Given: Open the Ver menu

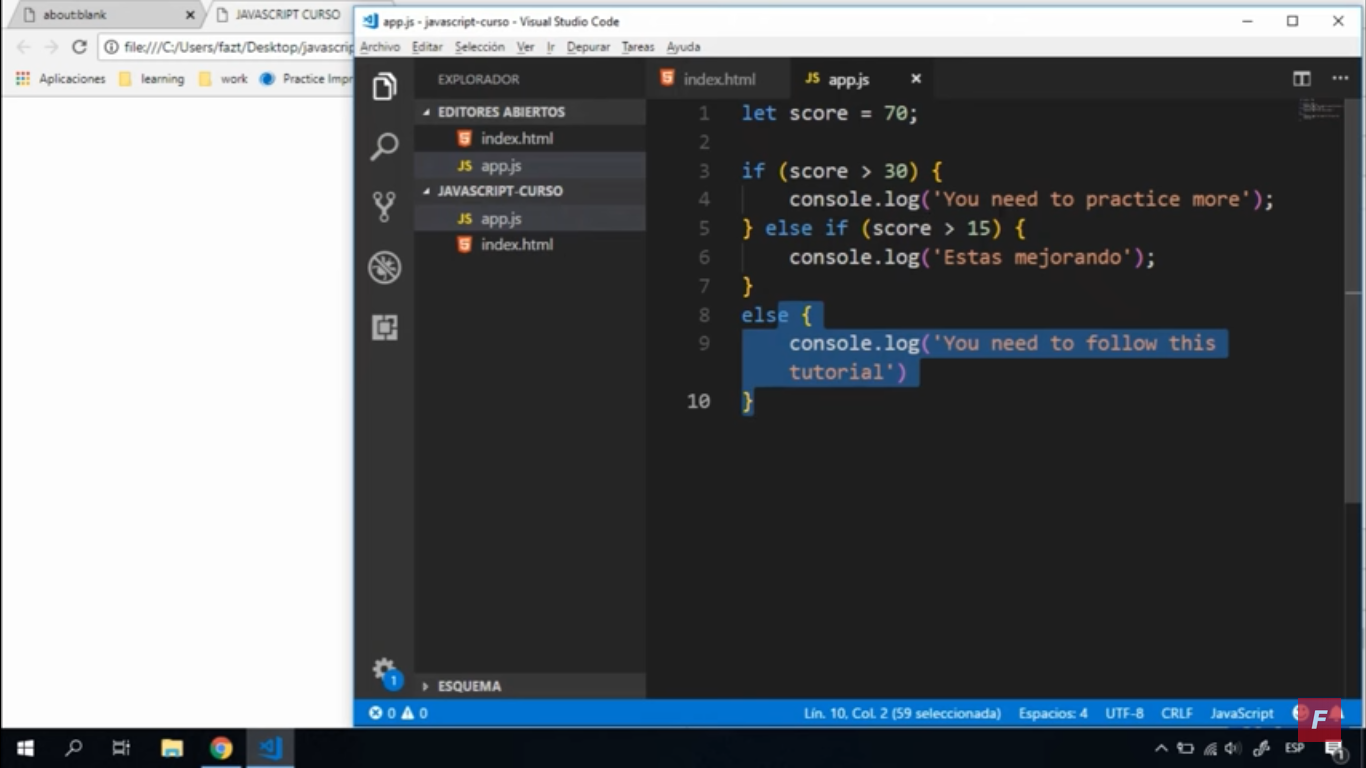Looking at the screenshot, I should [x=525, y=47].
